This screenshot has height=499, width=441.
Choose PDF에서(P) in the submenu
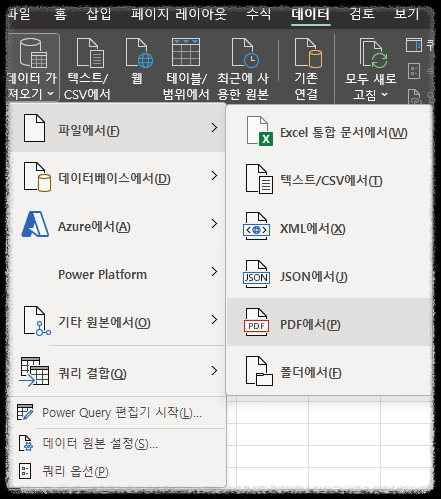(329, 322)
